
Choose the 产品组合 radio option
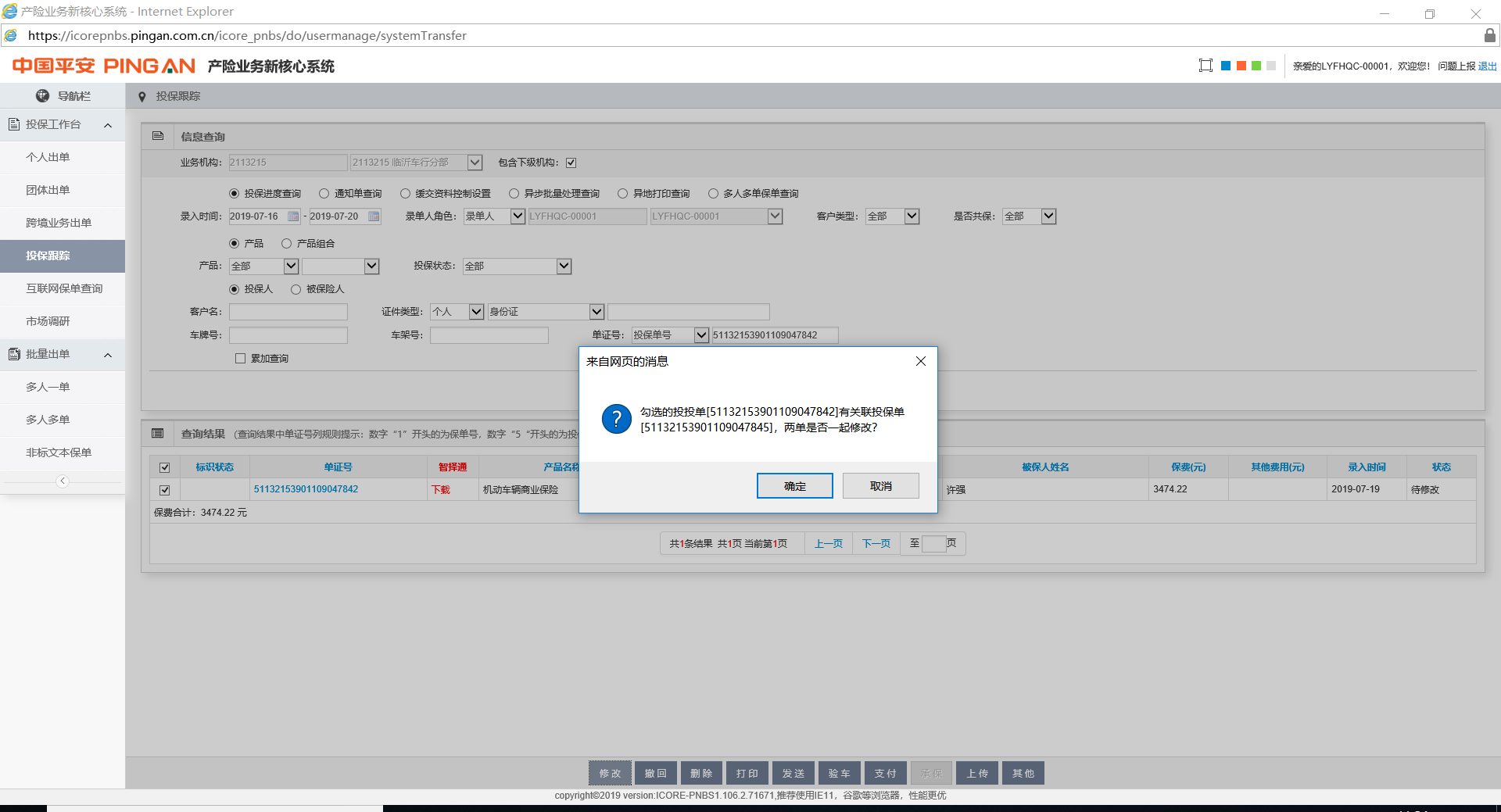point(287,244)
